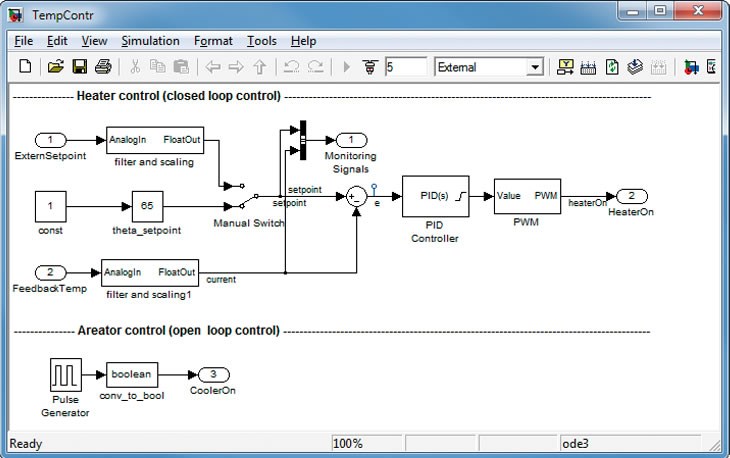
Task: Copy selection with the copy icon
Action: pos(158,67)
